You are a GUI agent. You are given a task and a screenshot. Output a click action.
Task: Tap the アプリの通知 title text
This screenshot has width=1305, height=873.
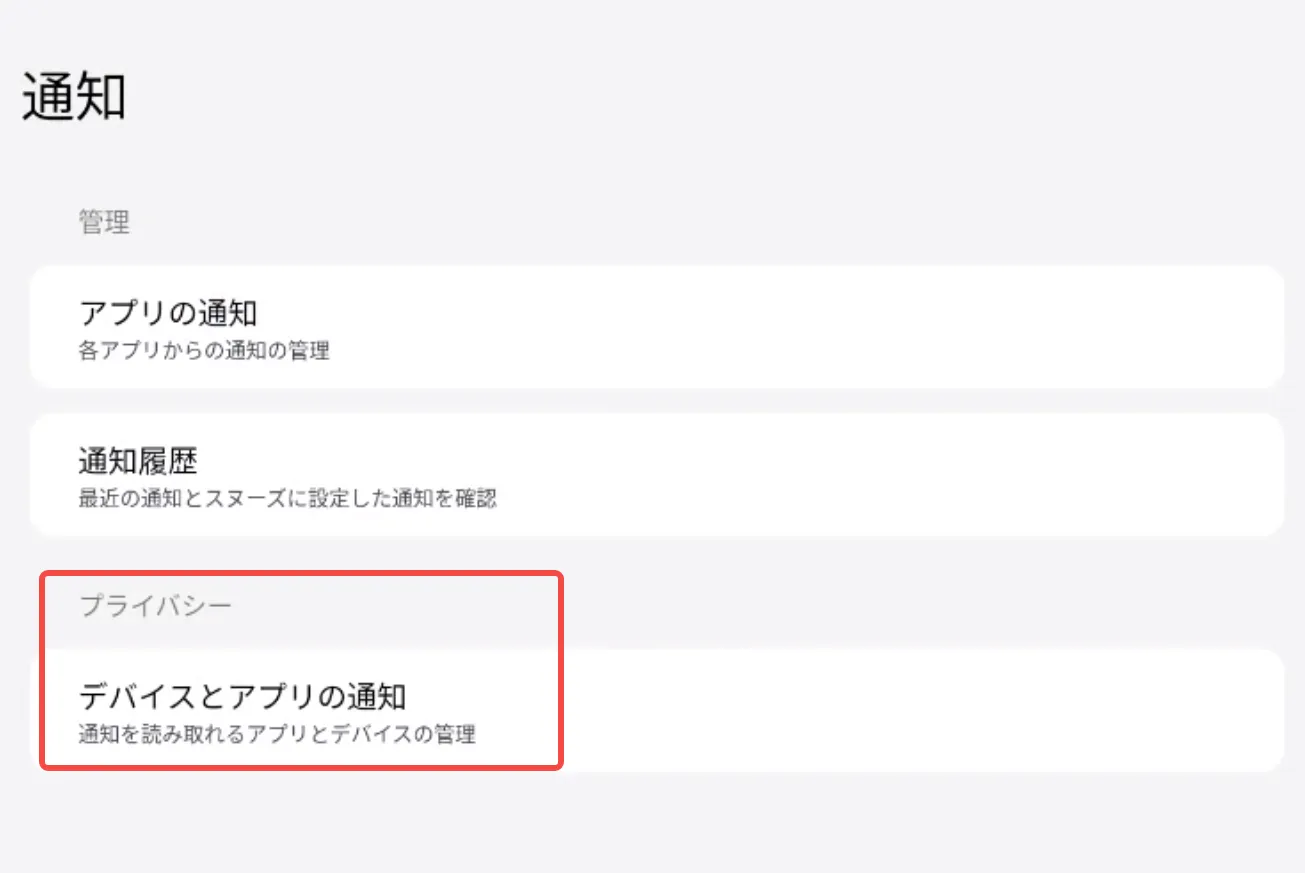[168, 313]
